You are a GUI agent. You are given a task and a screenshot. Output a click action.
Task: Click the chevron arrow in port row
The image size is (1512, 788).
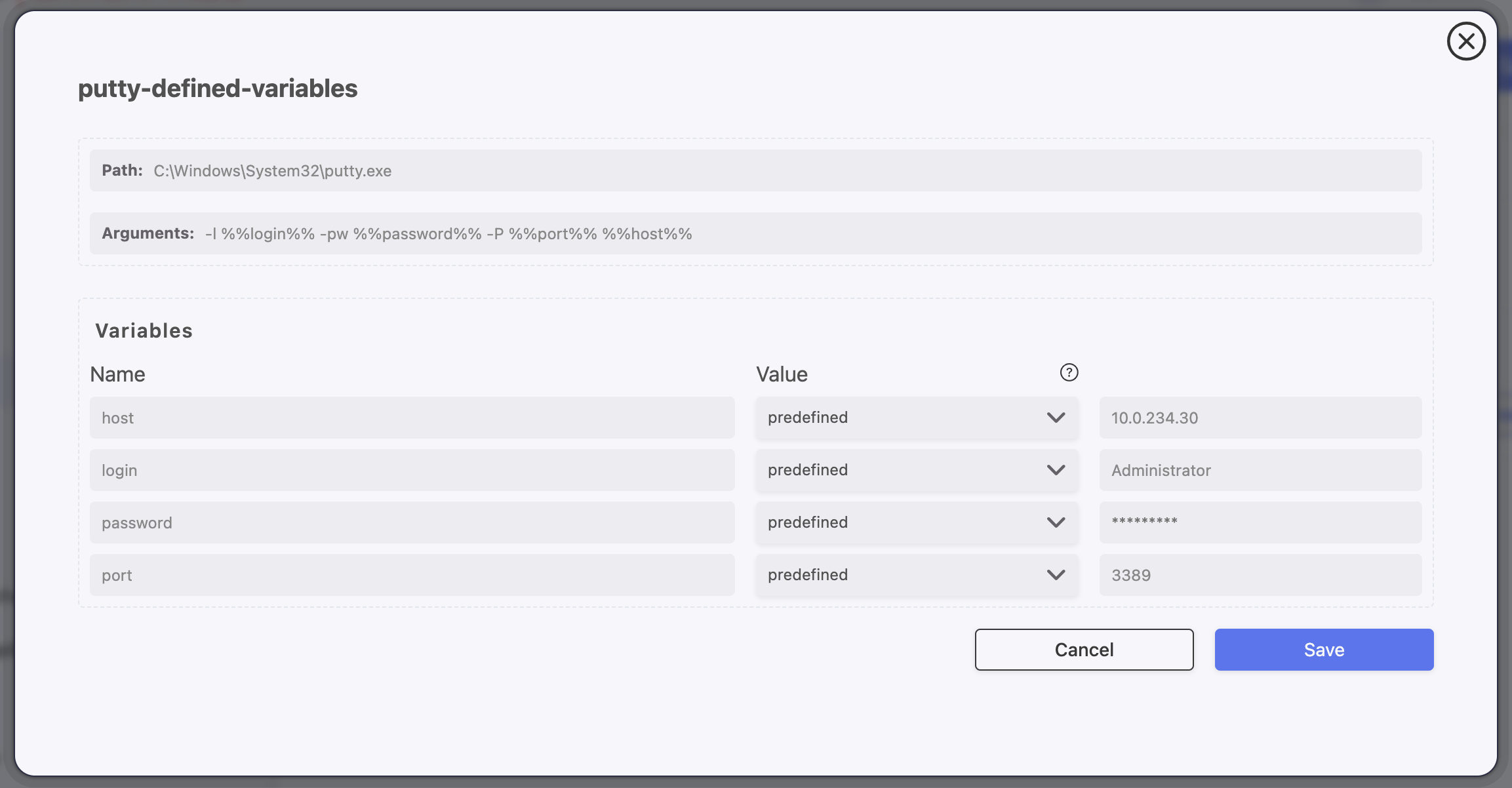click(x=1056, y=575)
